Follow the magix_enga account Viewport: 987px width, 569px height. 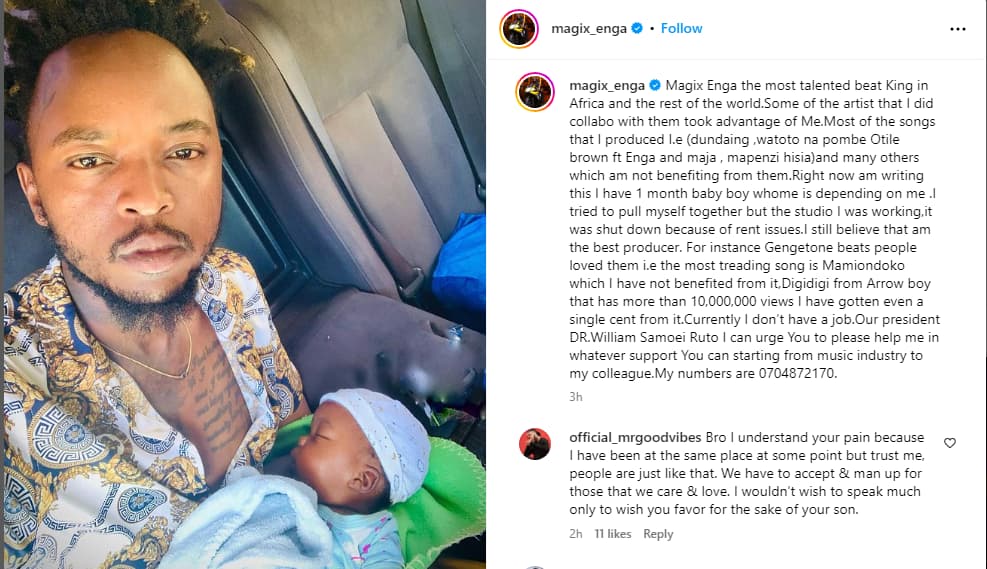[x=681, y=28]
